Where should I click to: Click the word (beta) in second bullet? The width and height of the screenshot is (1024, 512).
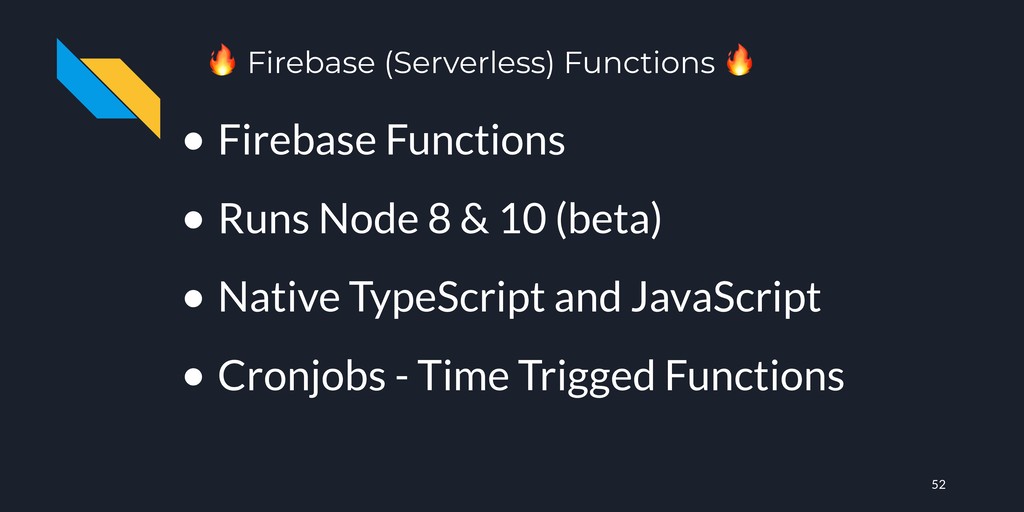(x=608, y=219)
